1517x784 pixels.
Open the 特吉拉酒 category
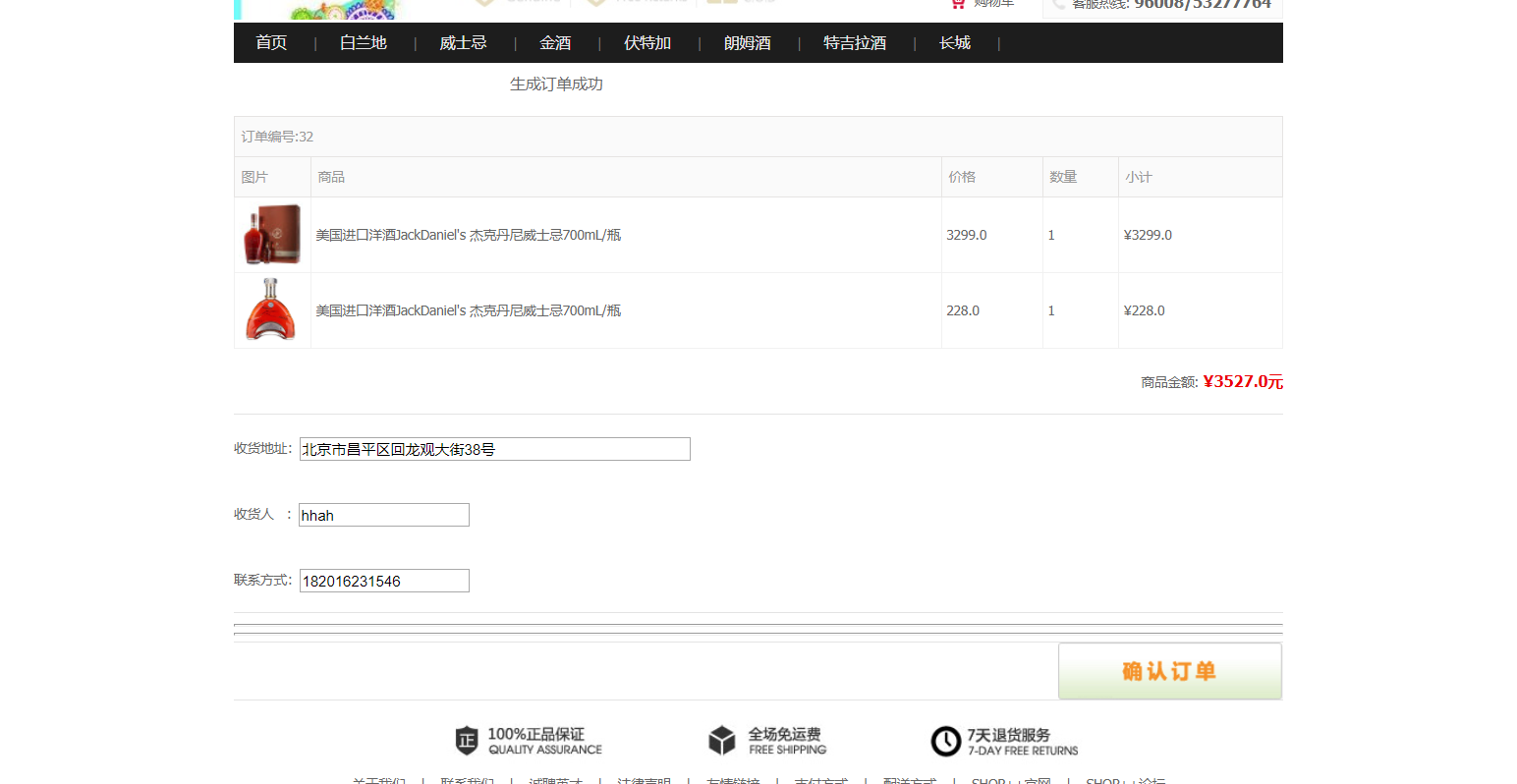[x=855, y=43]
